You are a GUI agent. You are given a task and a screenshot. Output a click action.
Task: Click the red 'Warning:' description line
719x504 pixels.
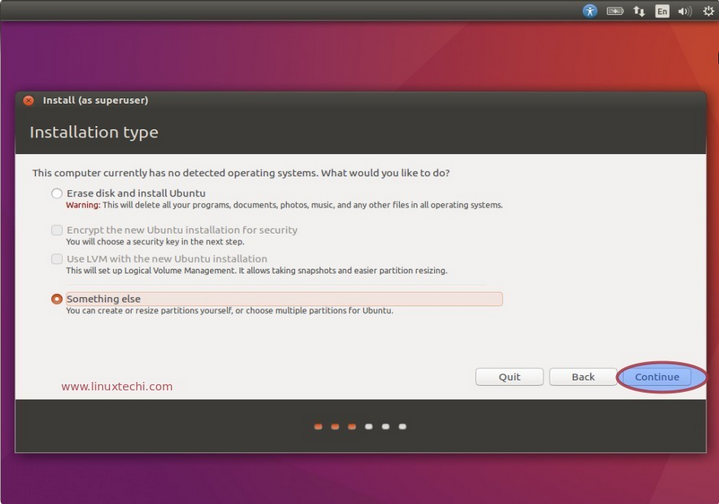tap(284, 205)
